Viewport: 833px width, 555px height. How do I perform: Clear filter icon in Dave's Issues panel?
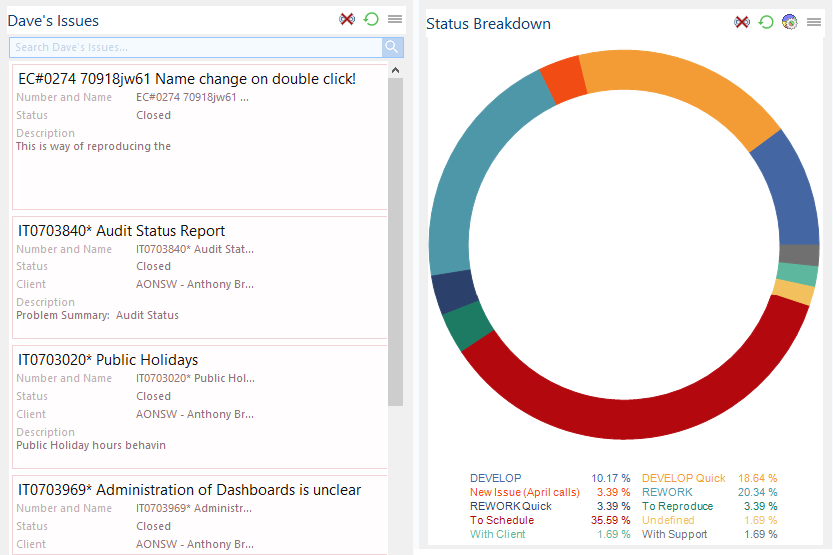(347, 20)
